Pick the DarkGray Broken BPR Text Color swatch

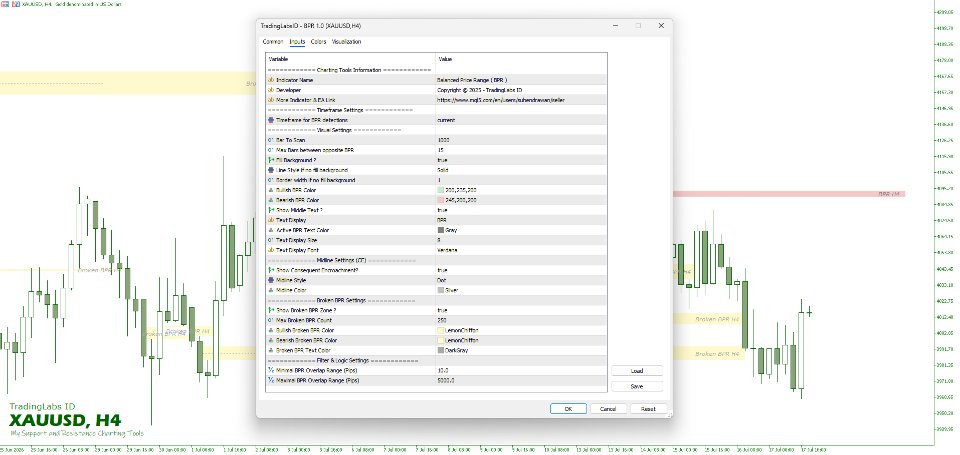(441, 350)
